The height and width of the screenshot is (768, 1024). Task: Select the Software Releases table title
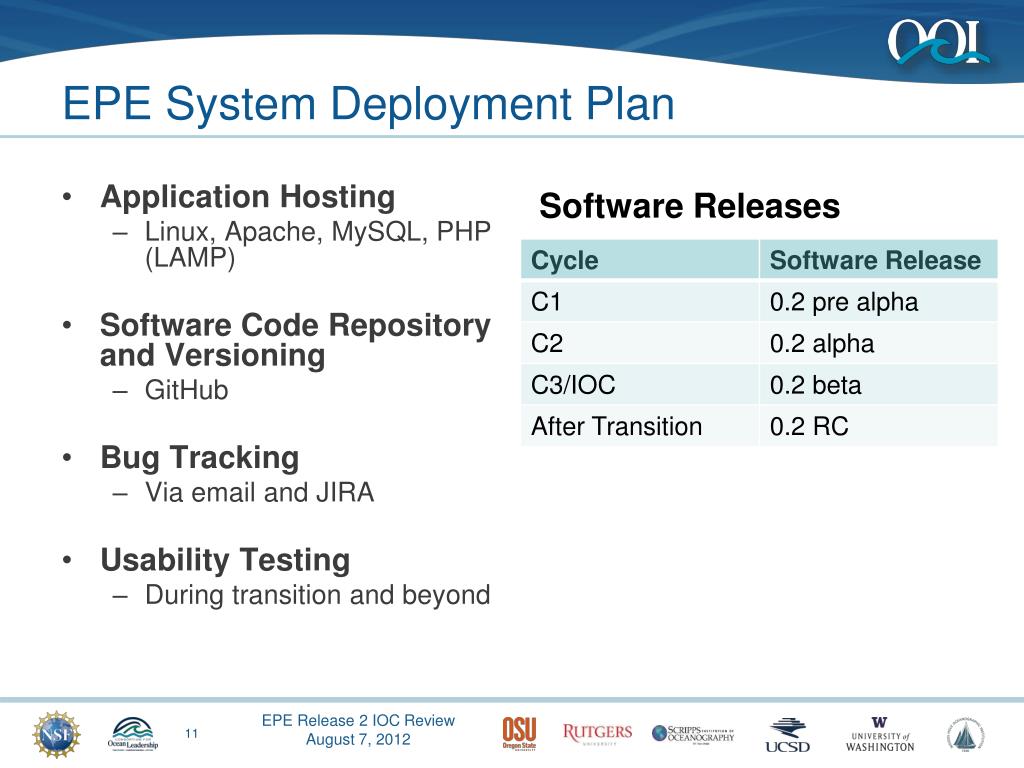[x=690, y=206]
